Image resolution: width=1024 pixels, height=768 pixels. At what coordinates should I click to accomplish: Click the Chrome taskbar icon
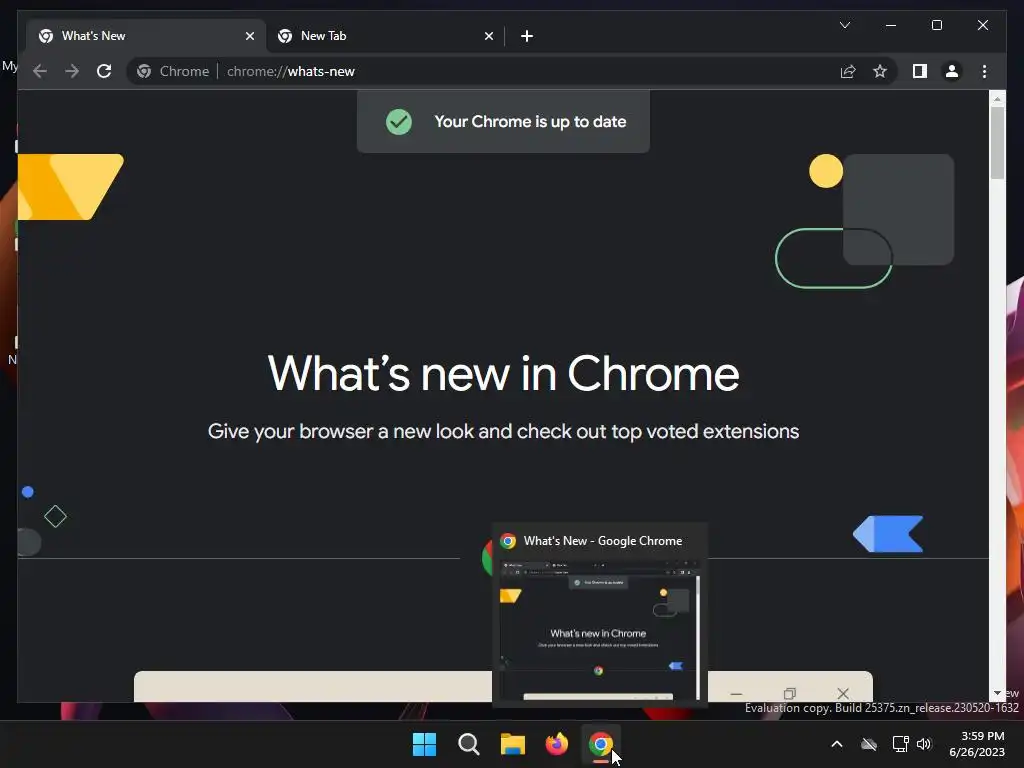click(601, 744)
